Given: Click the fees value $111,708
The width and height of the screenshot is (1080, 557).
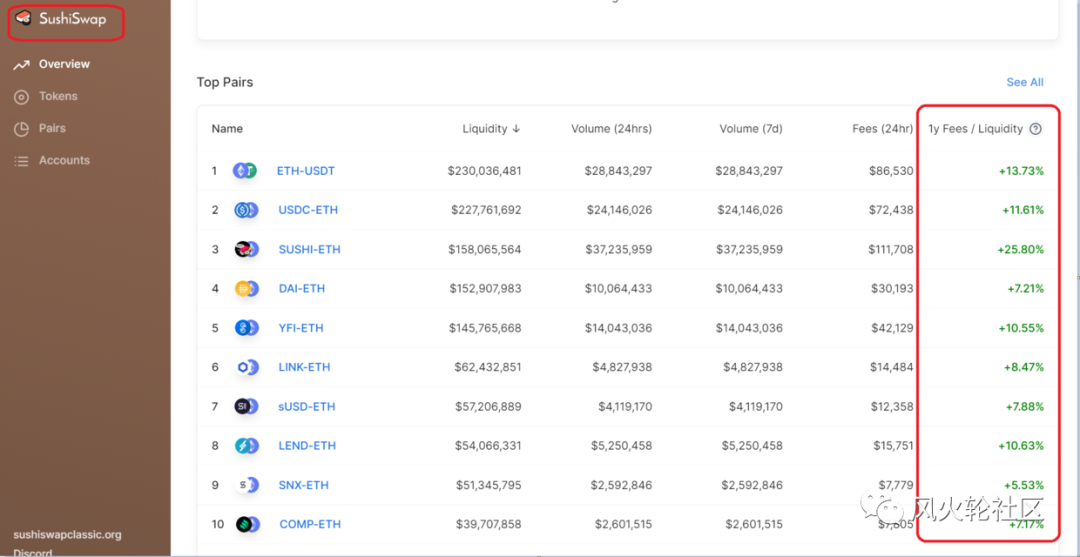Looking at the screenshot, I should 889,249.
